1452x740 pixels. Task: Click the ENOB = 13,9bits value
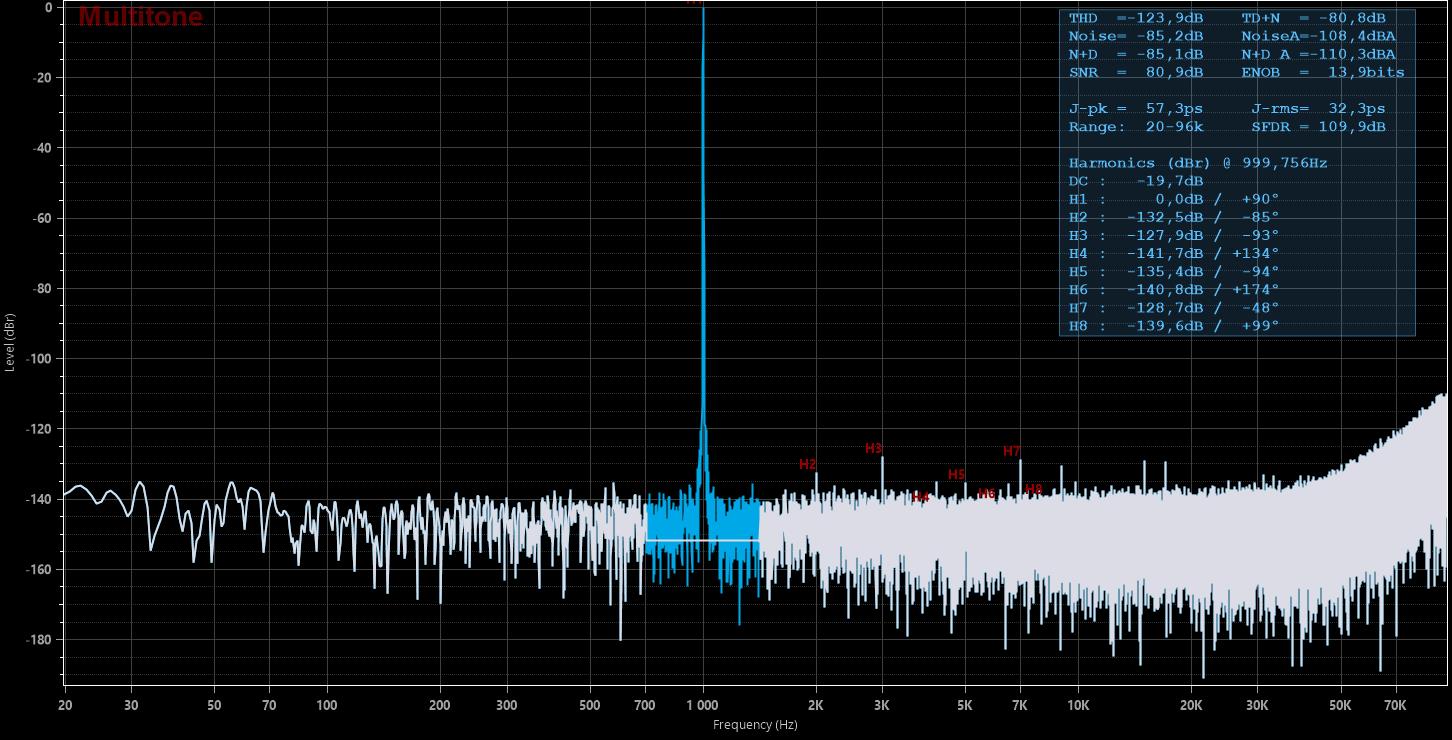click(1323, 73)
